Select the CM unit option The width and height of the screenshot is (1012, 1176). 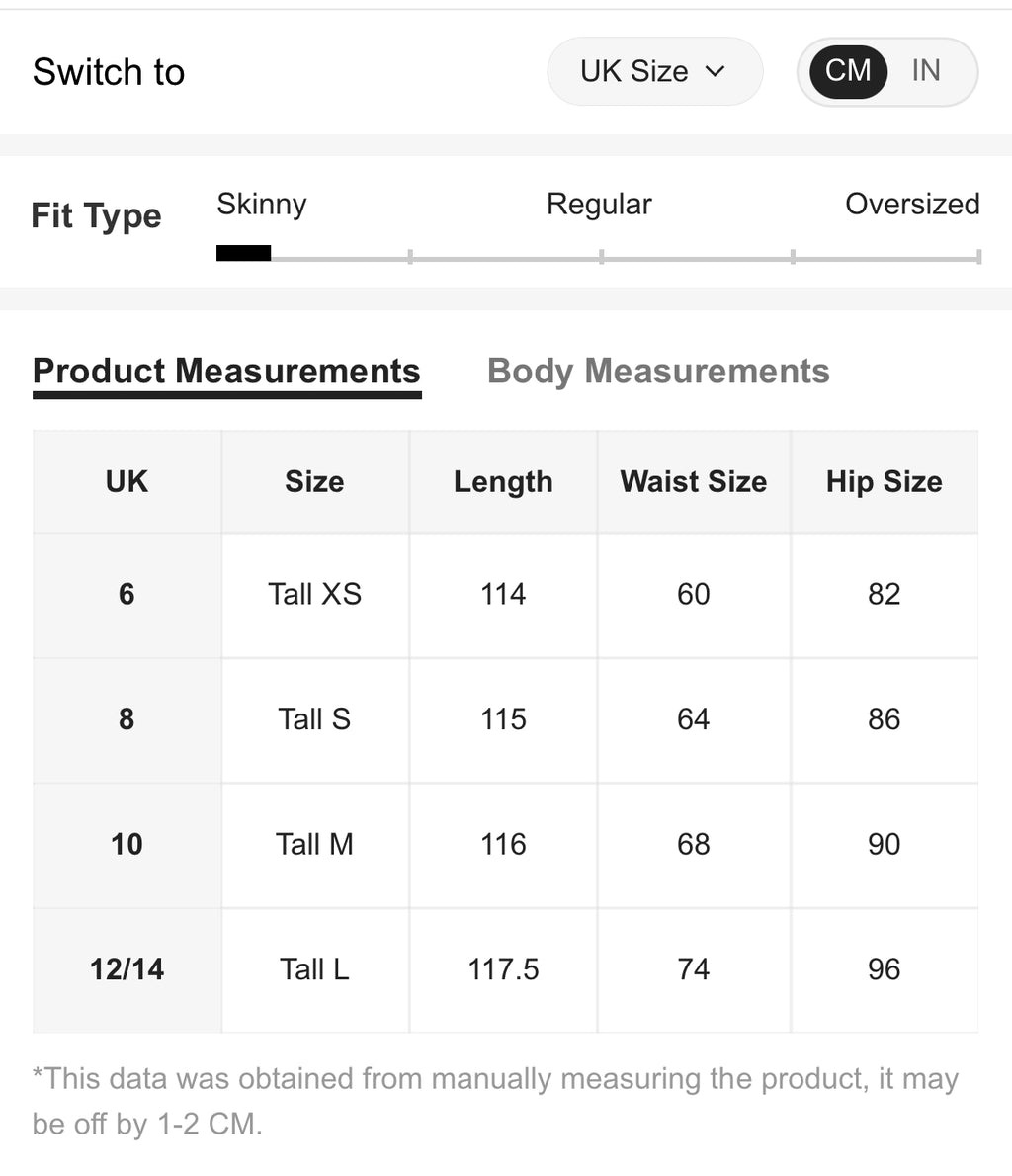pyautogui.click(x=847, y=71)
